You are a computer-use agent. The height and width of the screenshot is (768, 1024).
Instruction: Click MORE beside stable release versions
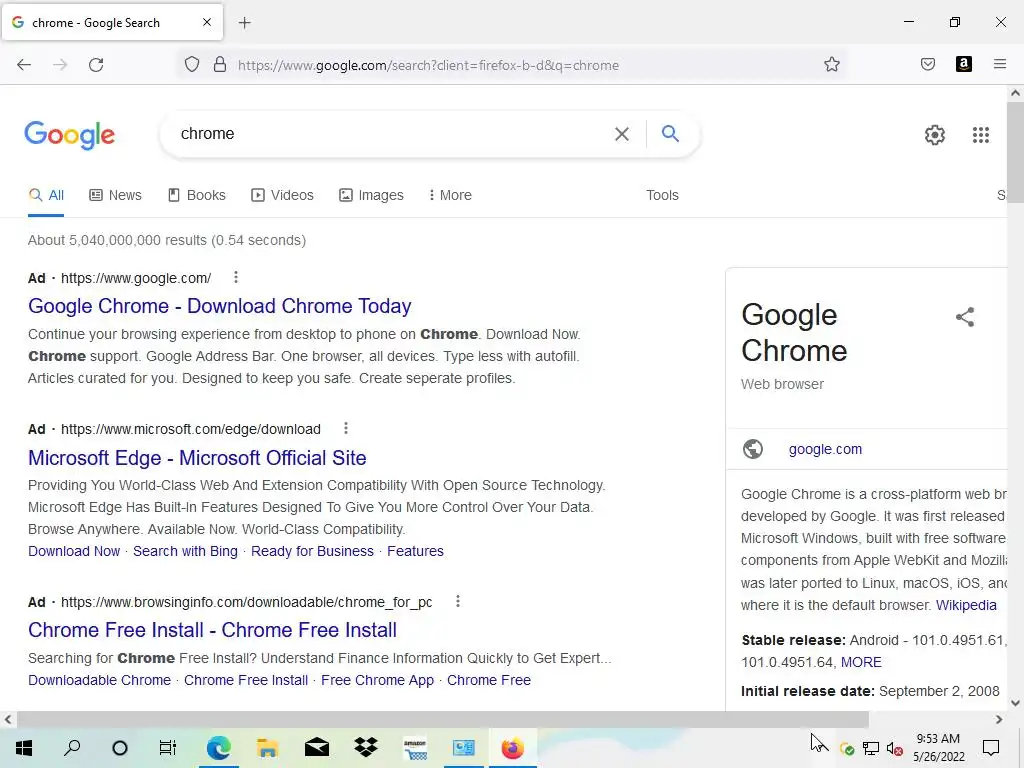pyautogui.click(x=861, y=662)
